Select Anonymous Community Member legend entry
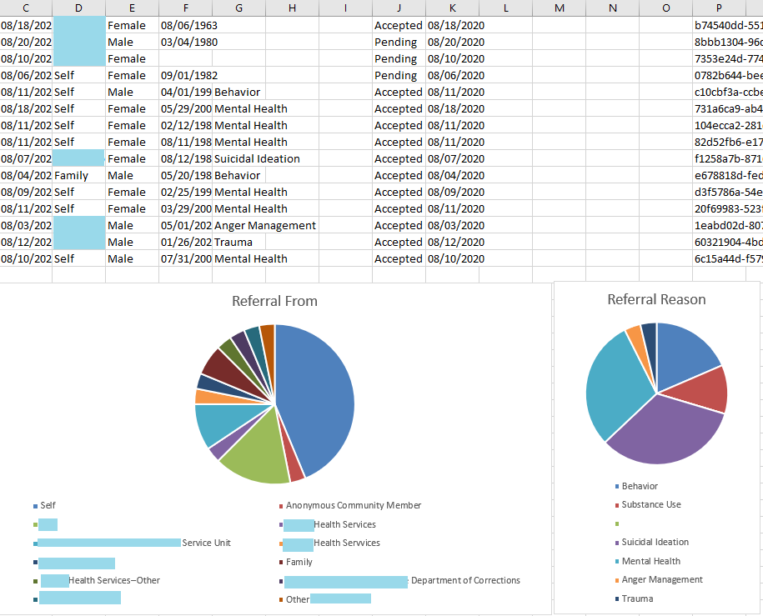Image resolution: width=763 pixels, height=616 pixels. [353, 505]
